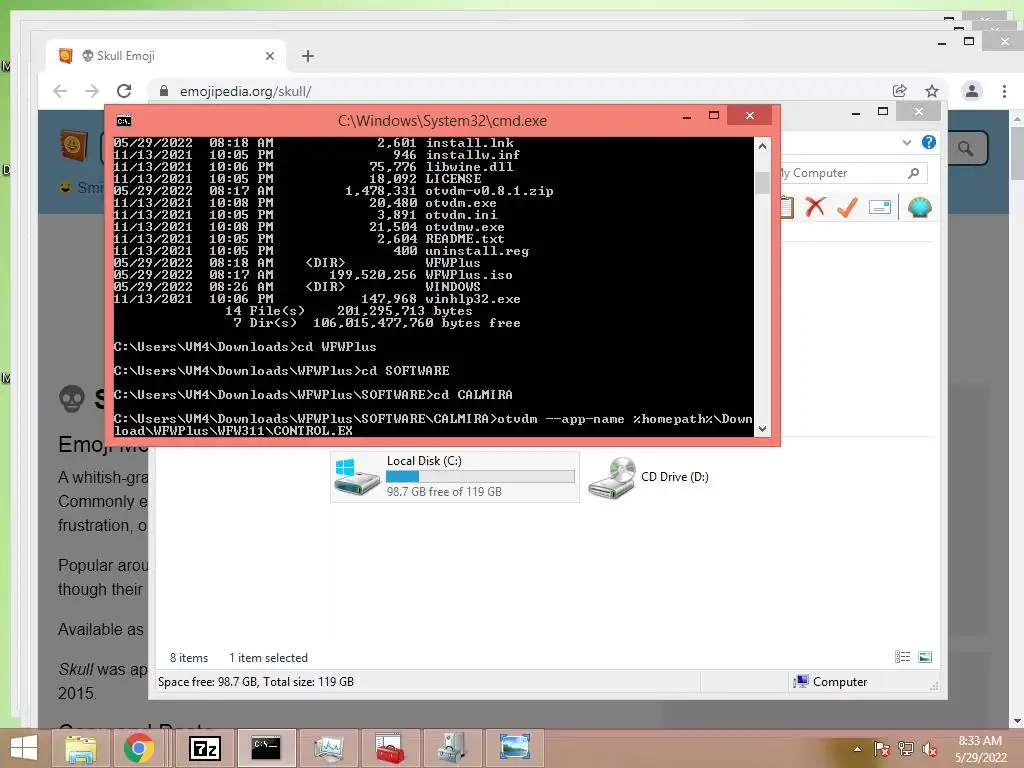Click the Emojipedia search magnifier button
This screenshot has height=768, width=1024.
[965, 149]
